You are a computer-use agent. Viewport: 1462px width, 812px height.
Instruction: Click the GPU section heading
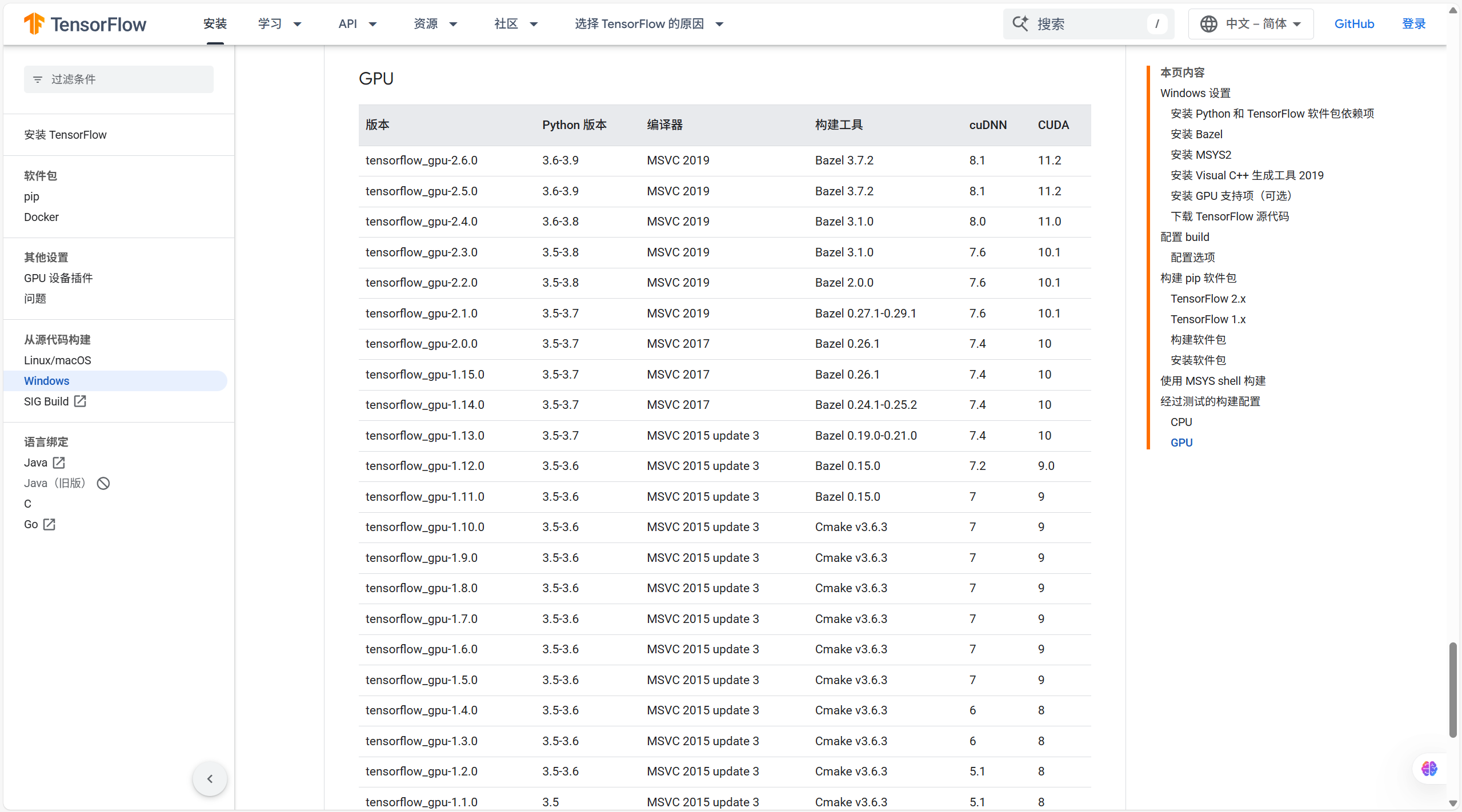(376, 78)
